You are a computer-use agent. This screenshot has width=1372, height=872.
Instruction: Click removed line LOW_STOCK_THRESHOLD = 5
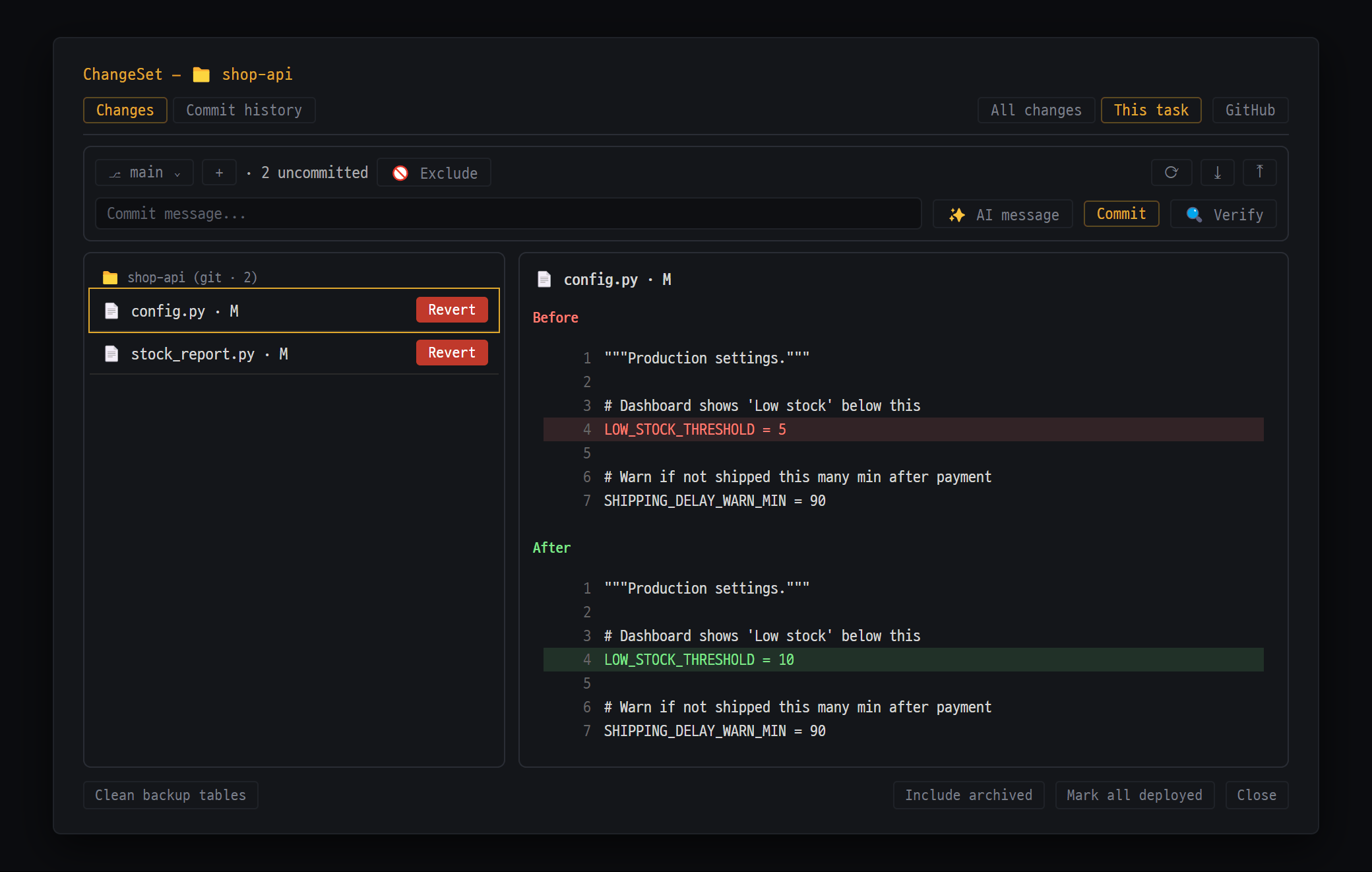(904, 429)
